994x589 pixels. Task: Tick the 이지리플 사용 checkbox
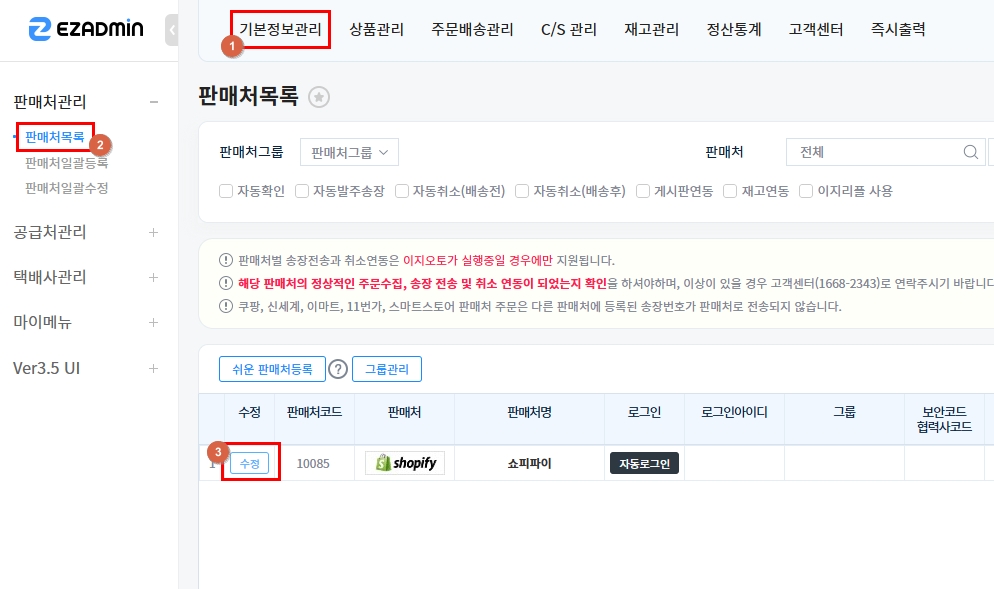806,191
